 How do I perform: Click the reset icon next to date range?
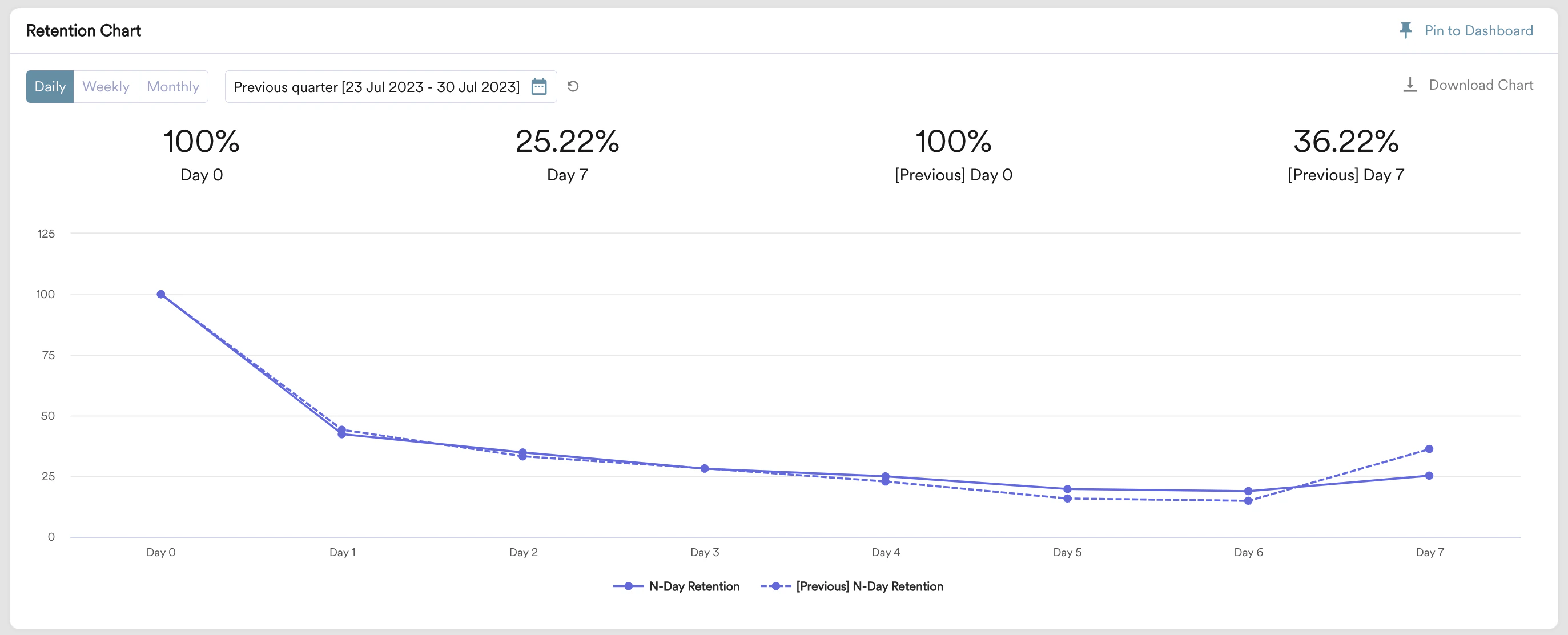(x=572, y=86)
